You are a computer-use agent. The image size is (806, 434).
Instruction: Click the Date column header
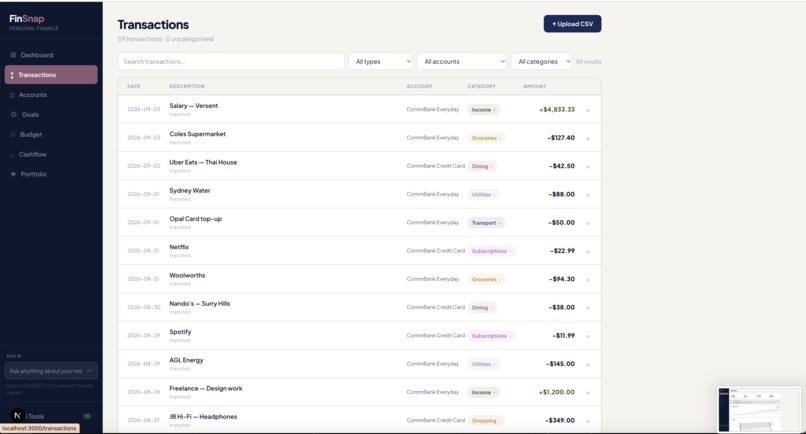(134, 86)
